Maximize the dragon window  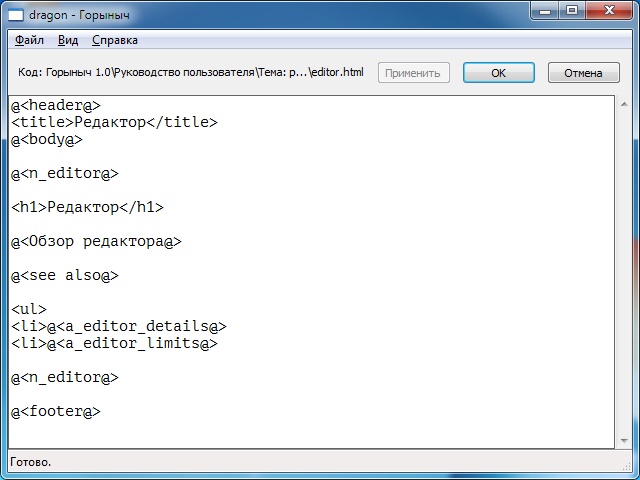point(572,11)
